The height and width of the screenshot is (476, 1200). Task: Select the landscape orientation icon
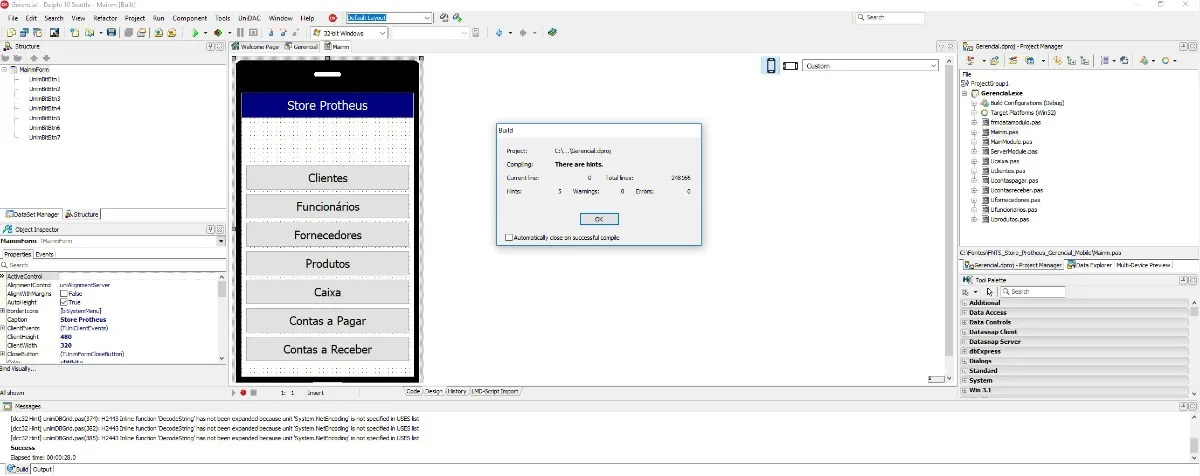pos(791,65)
